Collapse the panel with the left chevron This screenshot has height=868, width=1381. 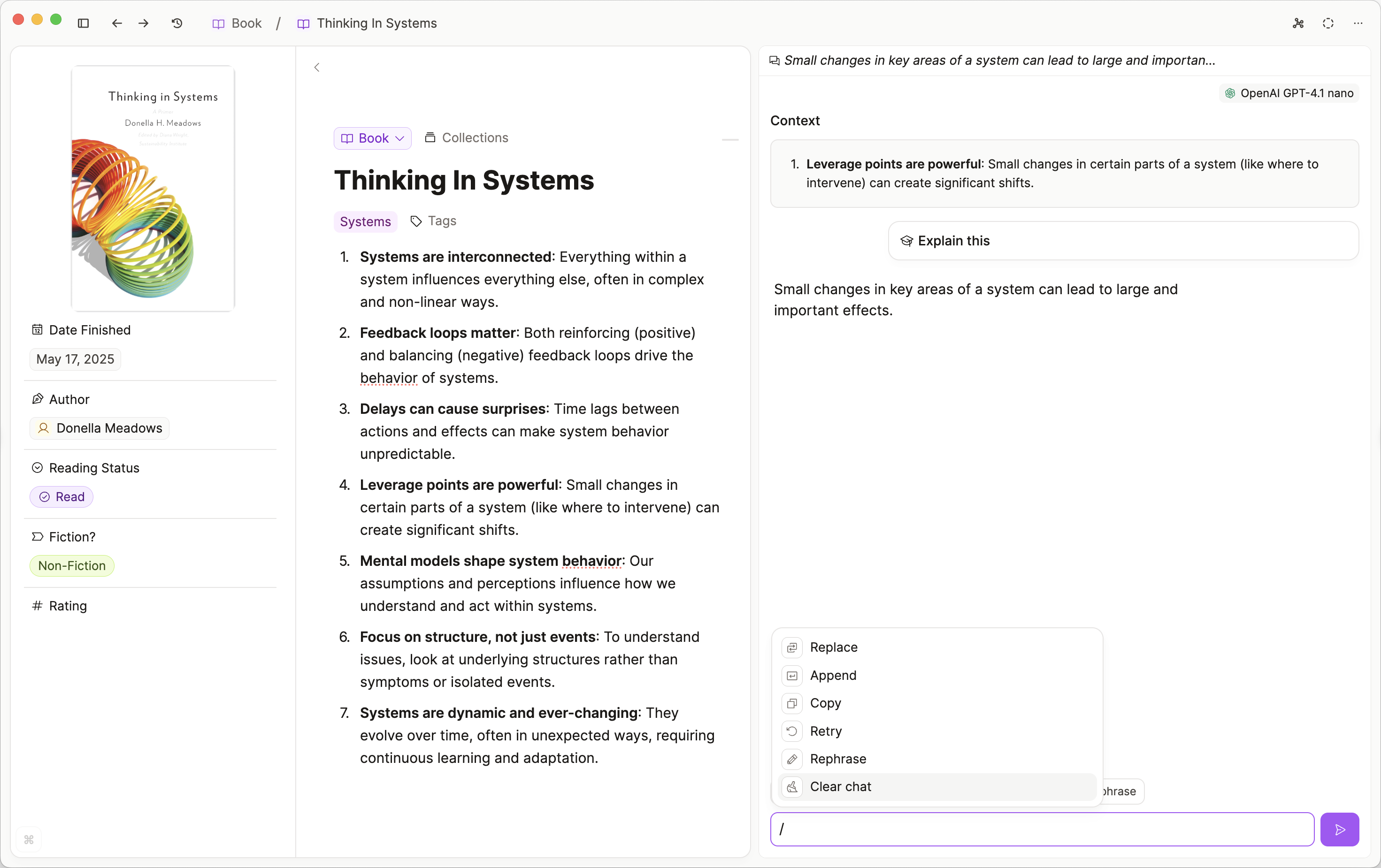(316, 67)
